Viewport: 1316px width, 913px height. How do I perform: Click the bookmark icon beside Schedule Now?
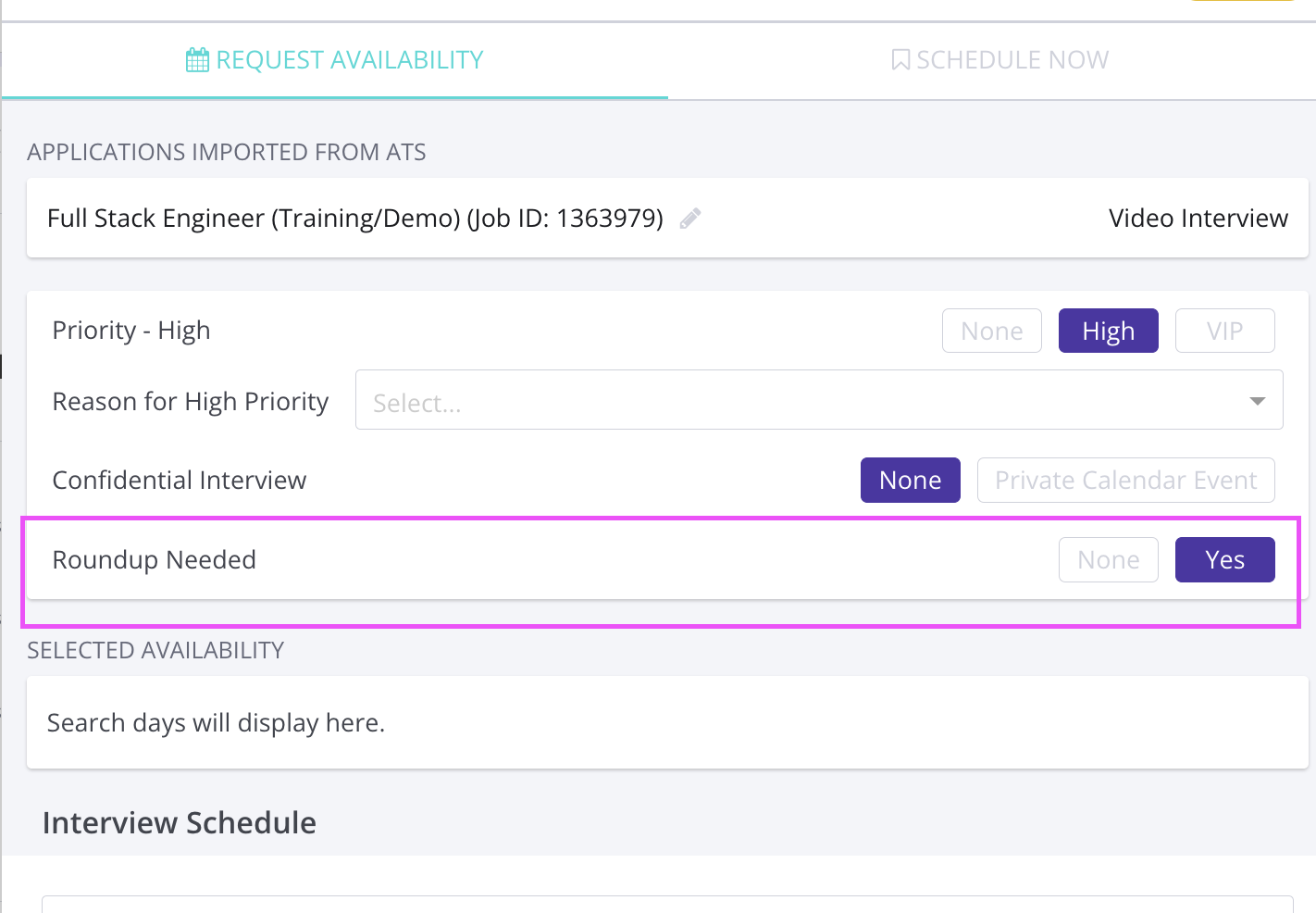click(900, 60)
